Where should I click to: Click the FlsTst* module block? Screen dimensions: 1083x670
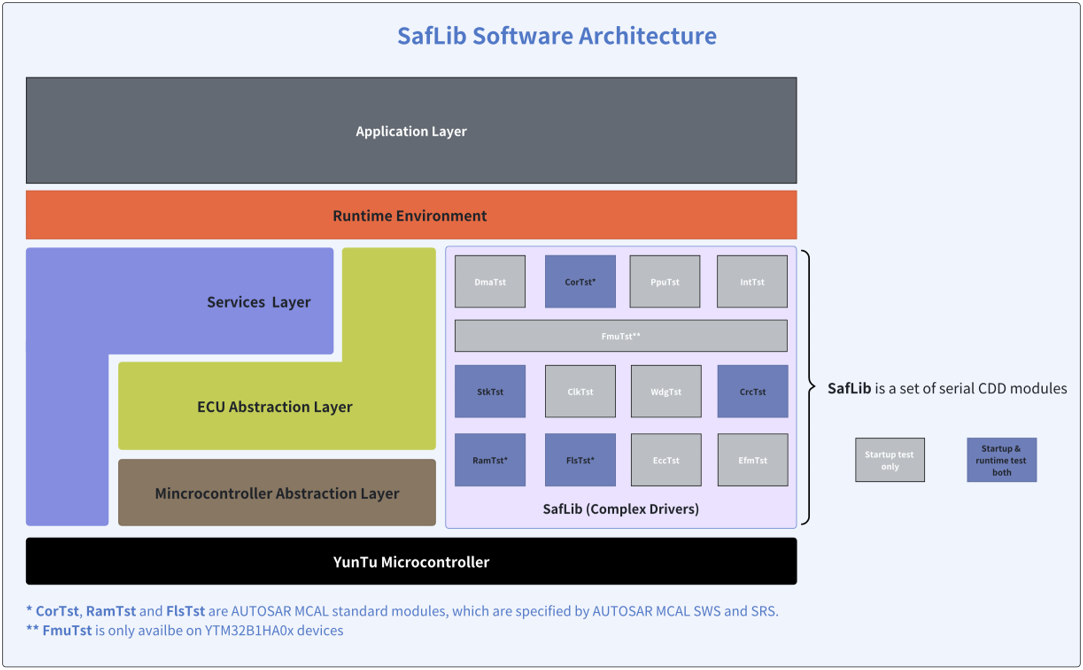click(x=580, y=460)
